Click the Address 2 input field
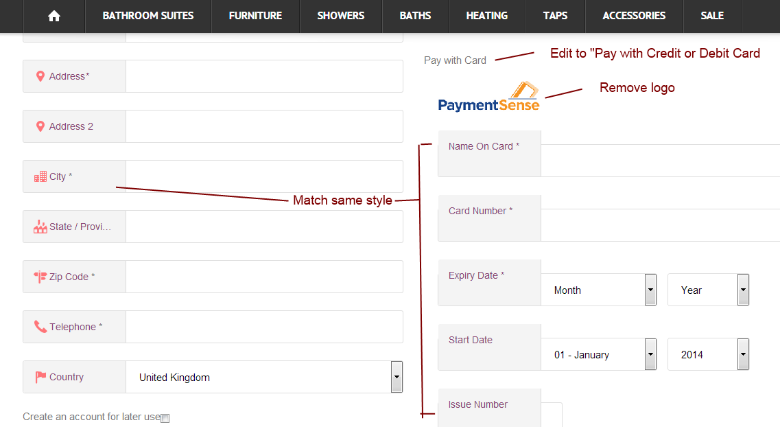The image size is (780, 427). point(264,126)
